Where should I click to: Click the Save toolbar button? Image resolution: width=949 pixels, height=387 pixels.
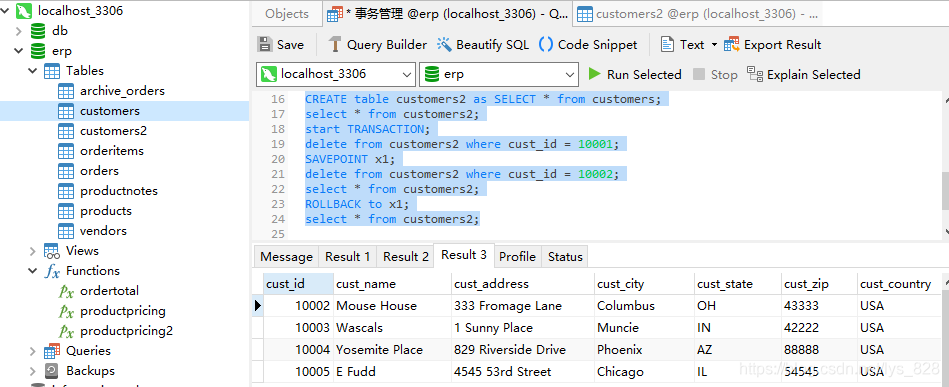pyautogui.click(x=280, y=44)
